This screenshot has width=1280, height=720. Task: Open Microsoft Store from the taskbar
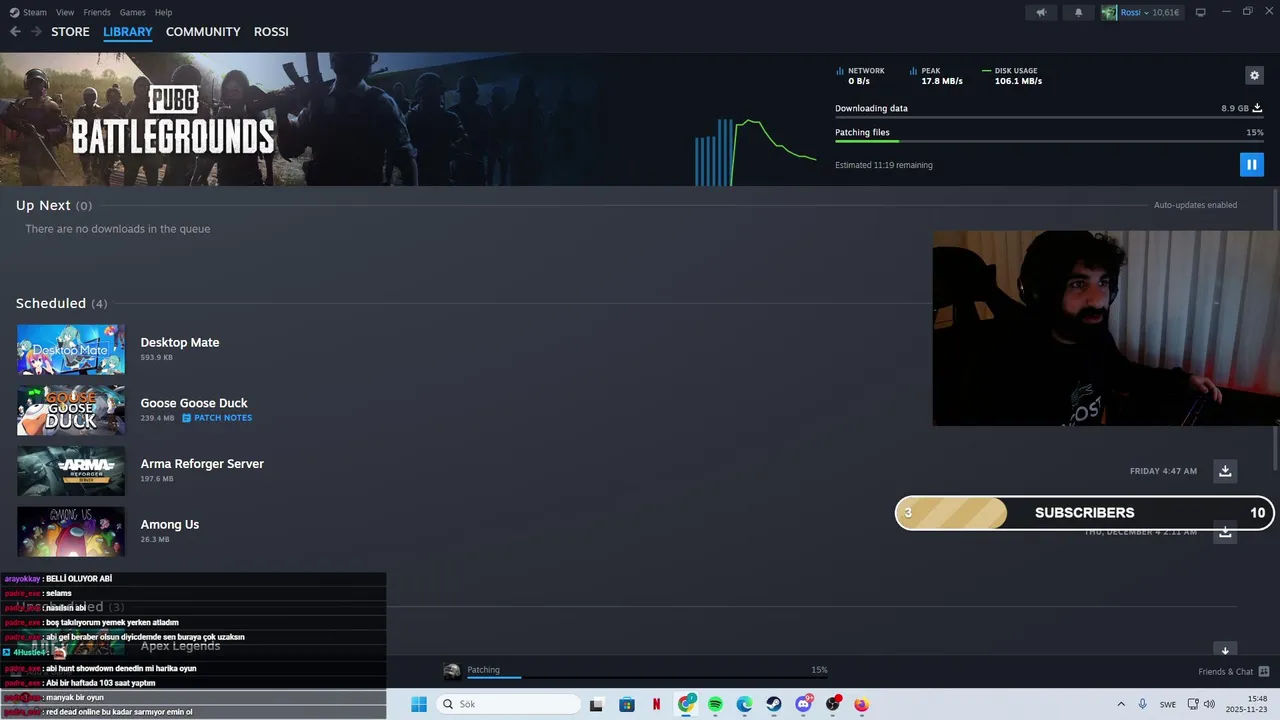(x=627, y=704)
